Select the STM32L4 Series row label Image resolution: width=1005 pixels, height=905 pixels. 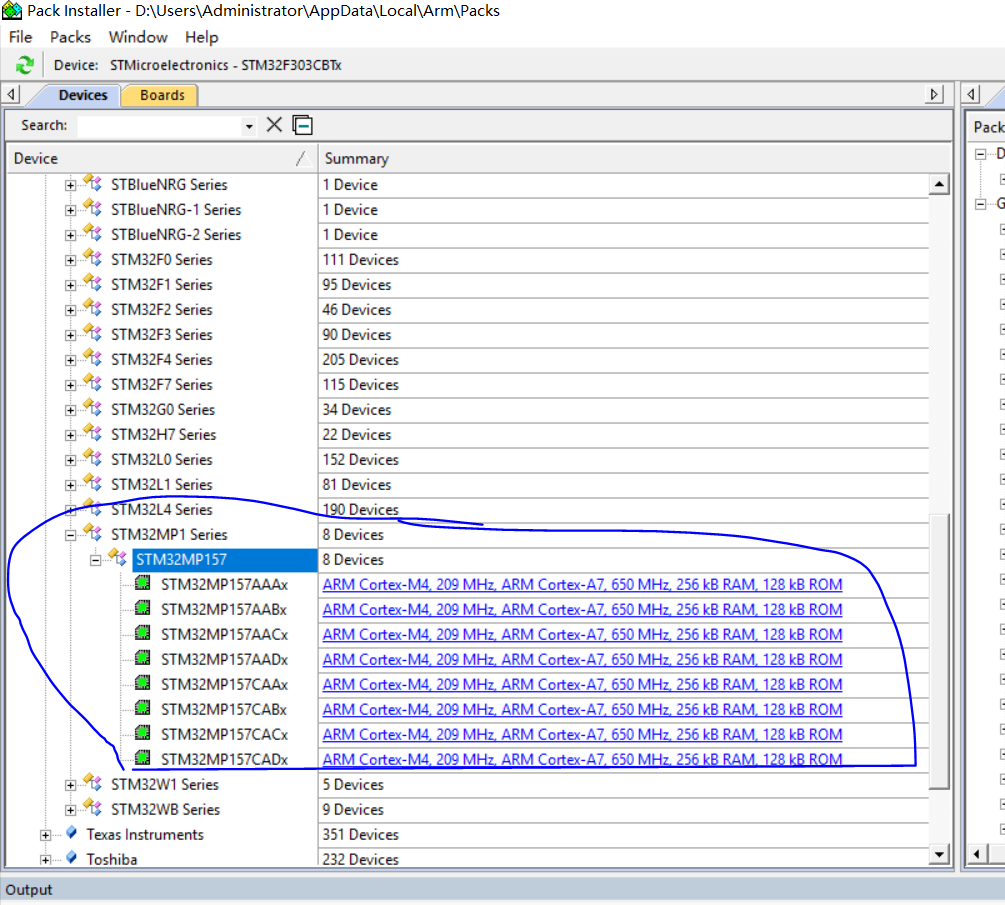click(x=162, y=510)
